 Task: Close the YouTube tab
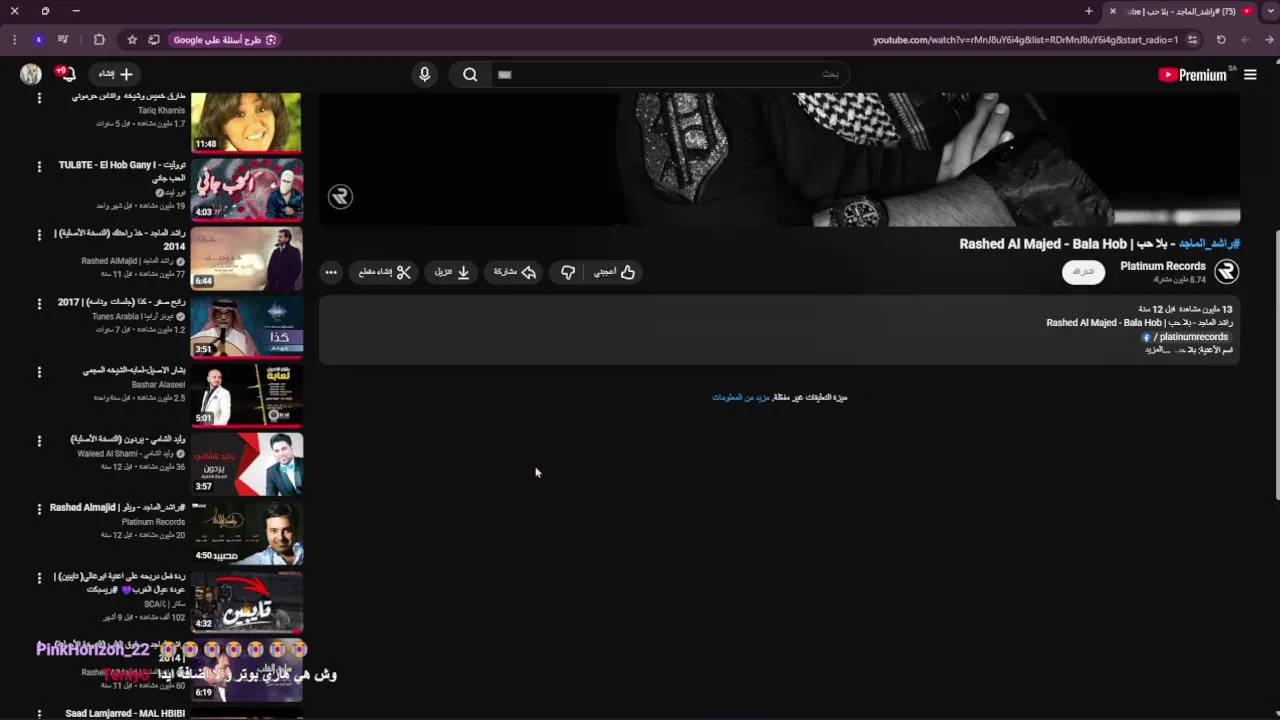1113,11
